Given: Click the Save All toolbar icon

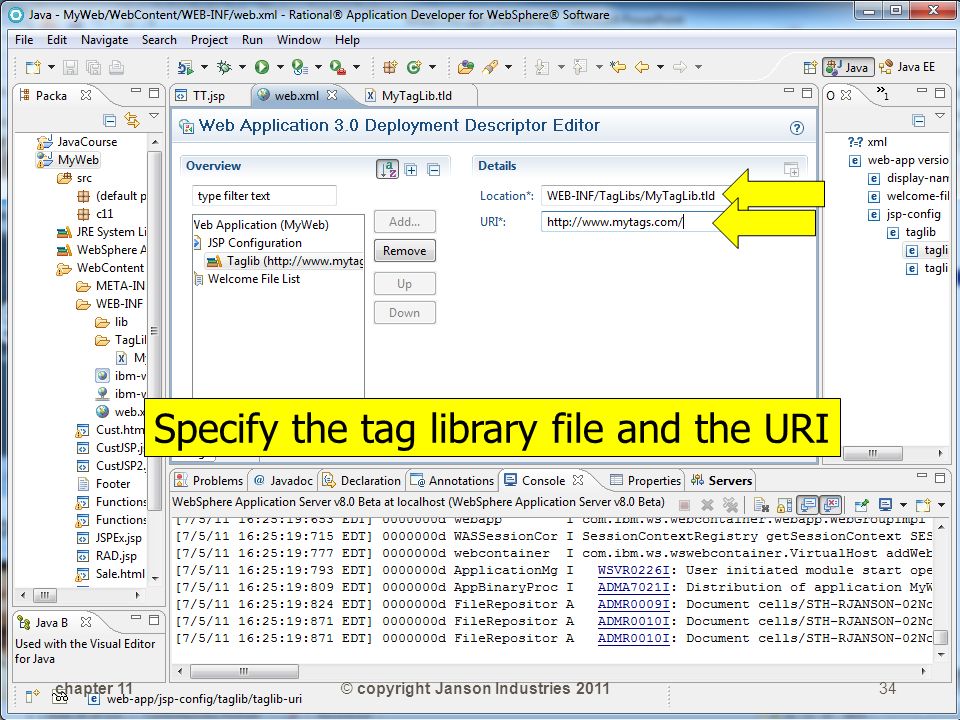Looking at the screenshot, I should (94, 67).
